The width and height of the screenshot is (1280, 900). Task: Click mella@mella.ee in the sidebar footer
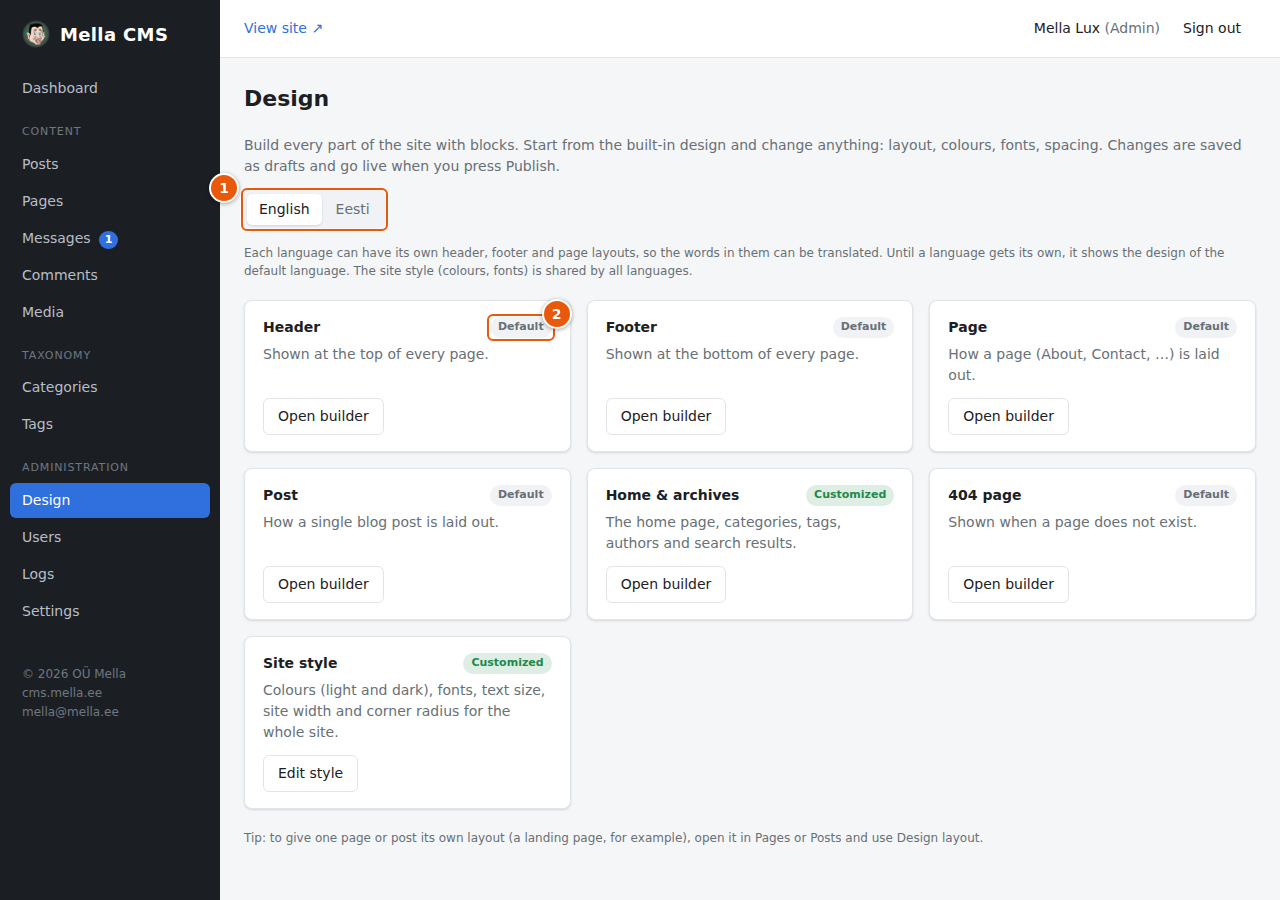70,712
